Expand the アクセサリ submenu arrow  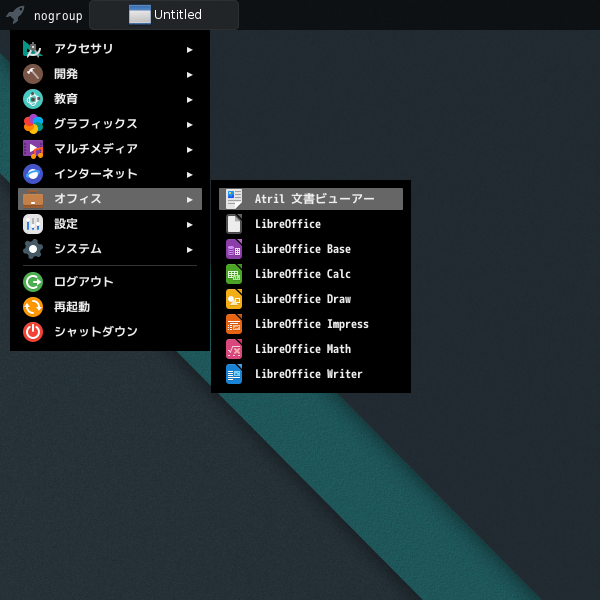coord(189,49)
